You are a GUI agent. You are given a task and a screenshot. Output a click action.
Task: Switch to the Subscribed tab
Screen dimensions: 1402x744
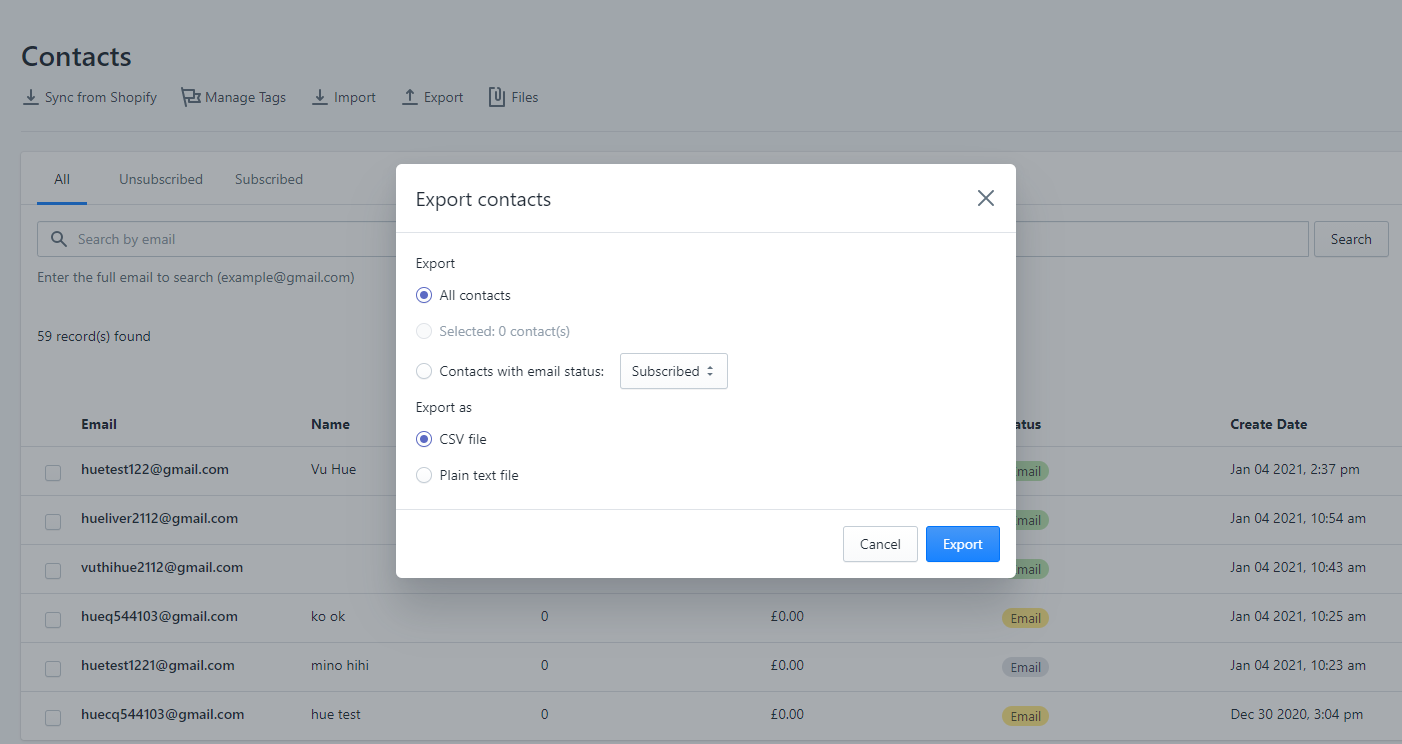tap(269, 180)
